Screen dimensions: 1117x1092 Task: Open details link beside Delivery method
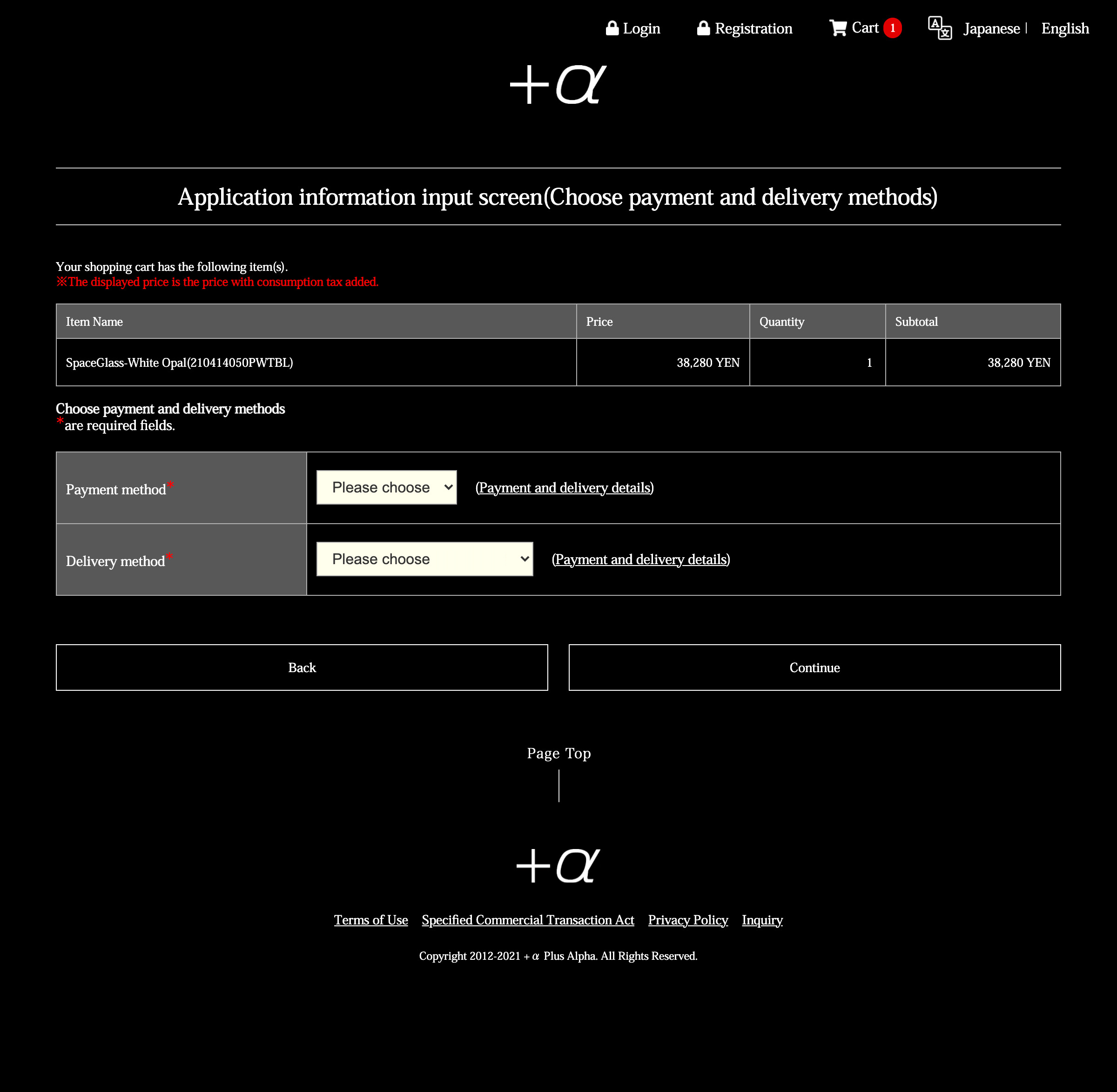click(640, 560)
